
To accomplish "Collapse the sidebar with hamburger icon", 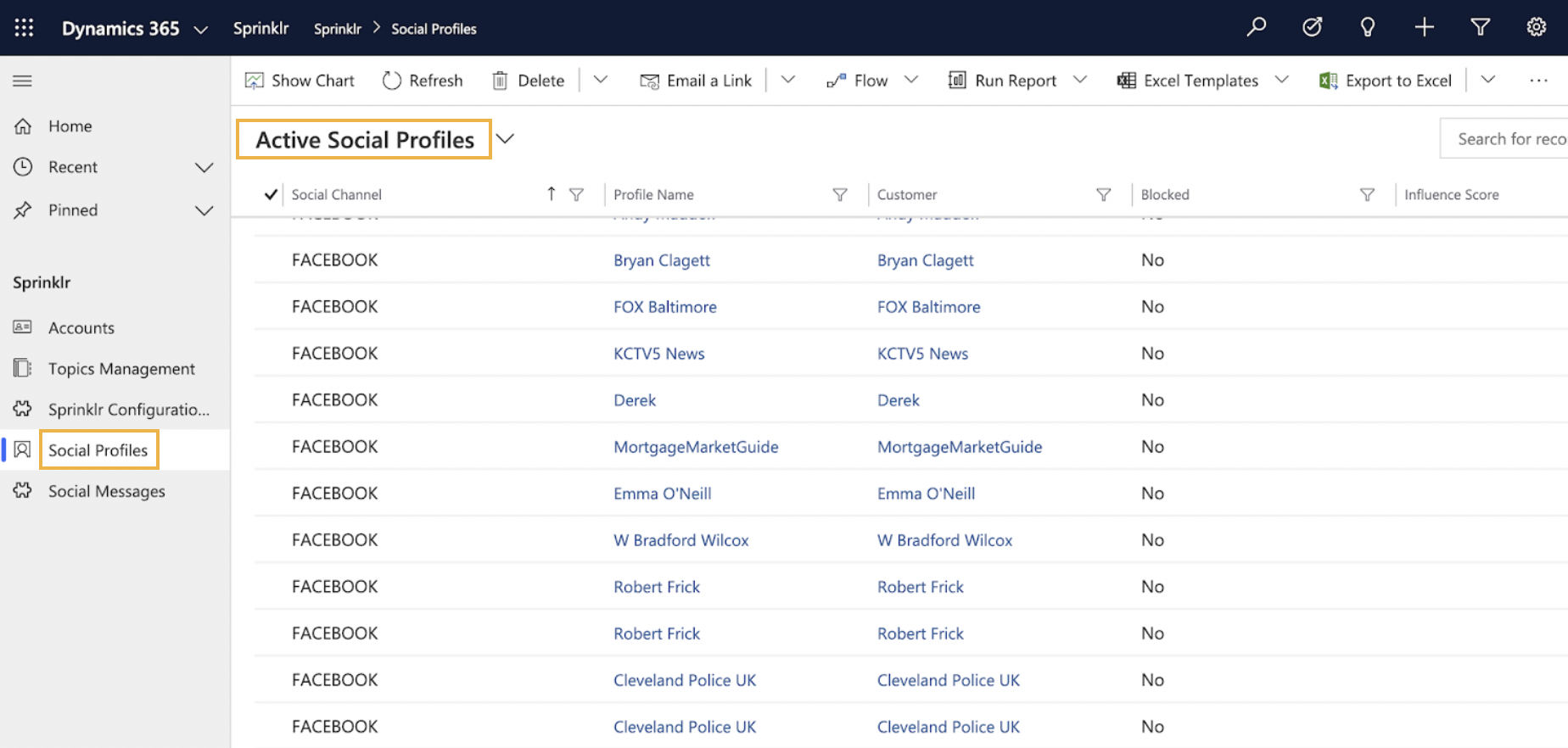I will tap(23, 81).
